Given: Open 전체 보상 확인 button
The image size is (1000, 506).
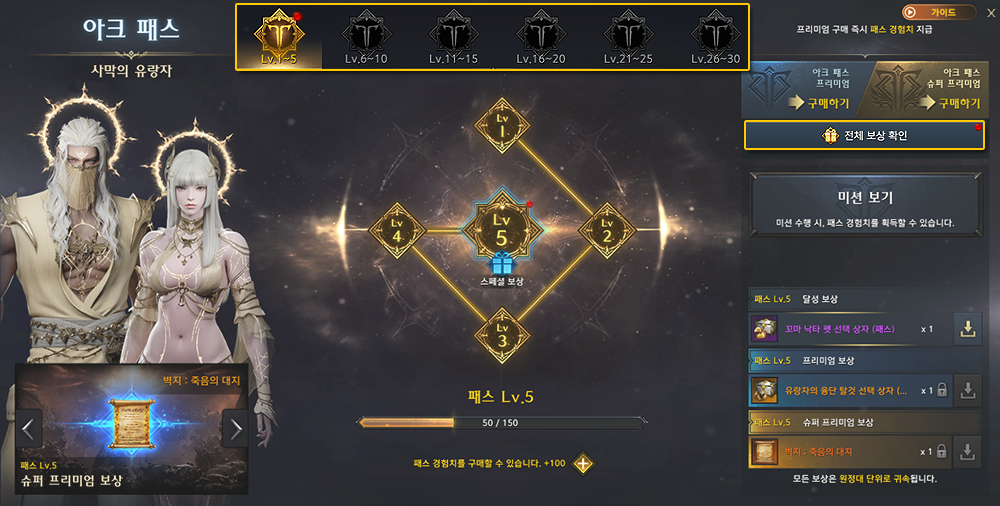Looking at the screenshot, I should (x=864, y=135).
